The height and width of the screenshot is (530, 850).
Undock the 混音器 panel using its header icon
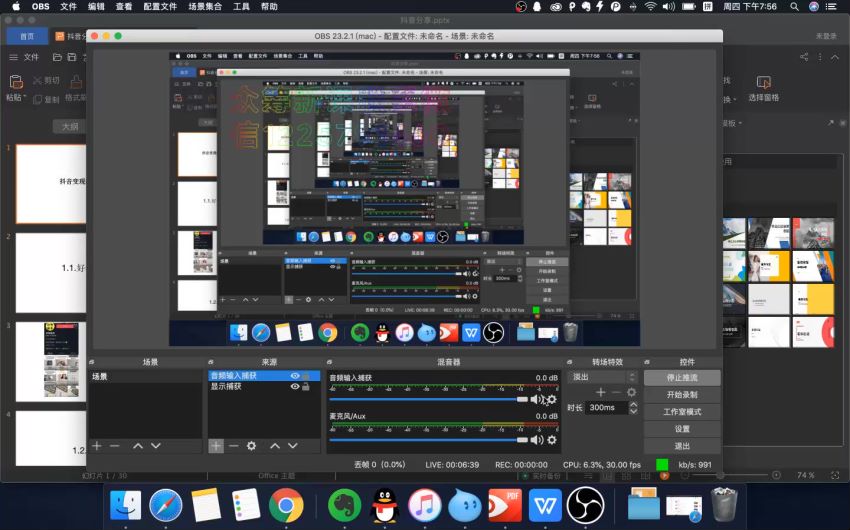(330, 362)
